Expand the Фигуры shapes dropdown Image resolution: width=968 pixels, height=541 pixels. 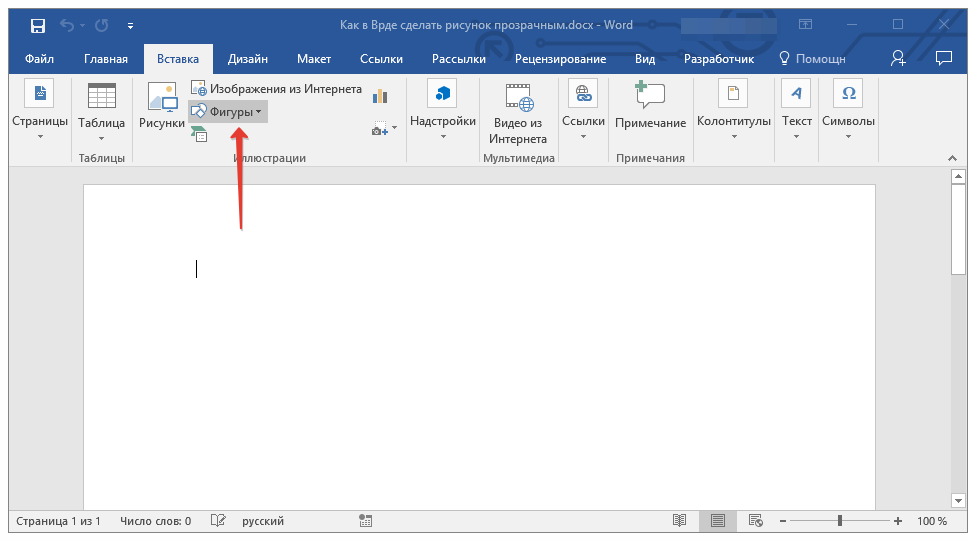[x=228, y=112]
